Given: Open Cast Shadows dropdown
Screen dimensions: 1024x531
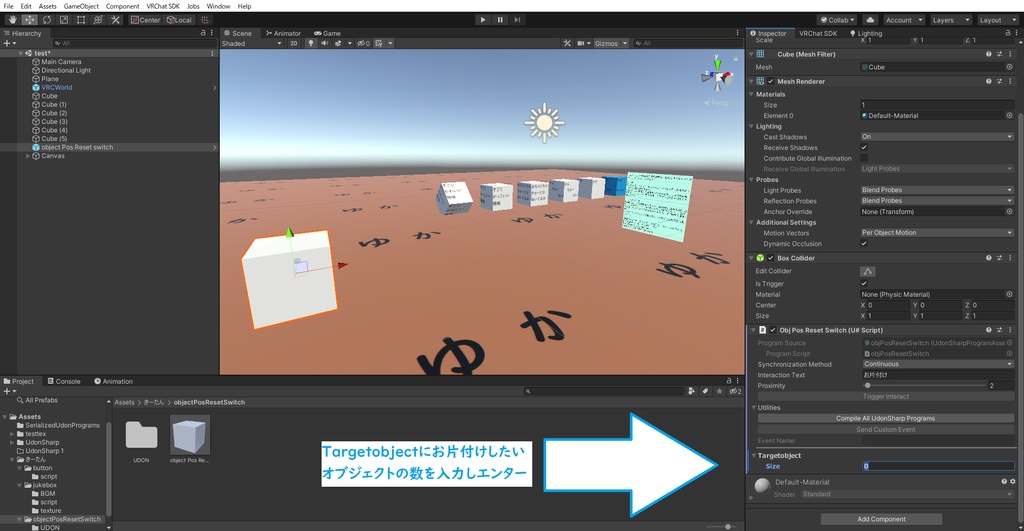Looking at the screenshot, I should 936,137.
